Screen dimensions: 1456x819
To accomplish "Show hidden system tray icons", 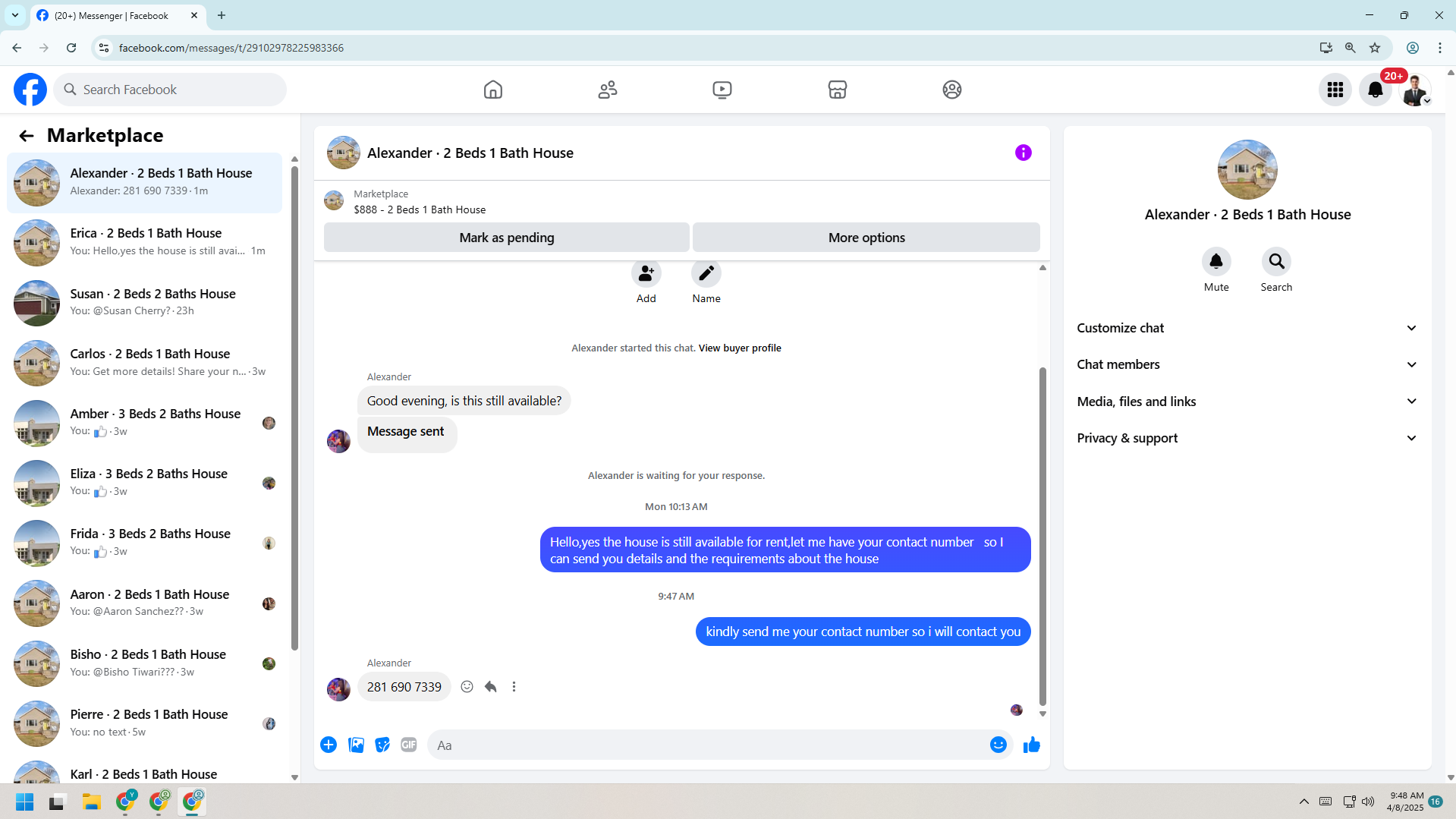I will (1303, 802).
